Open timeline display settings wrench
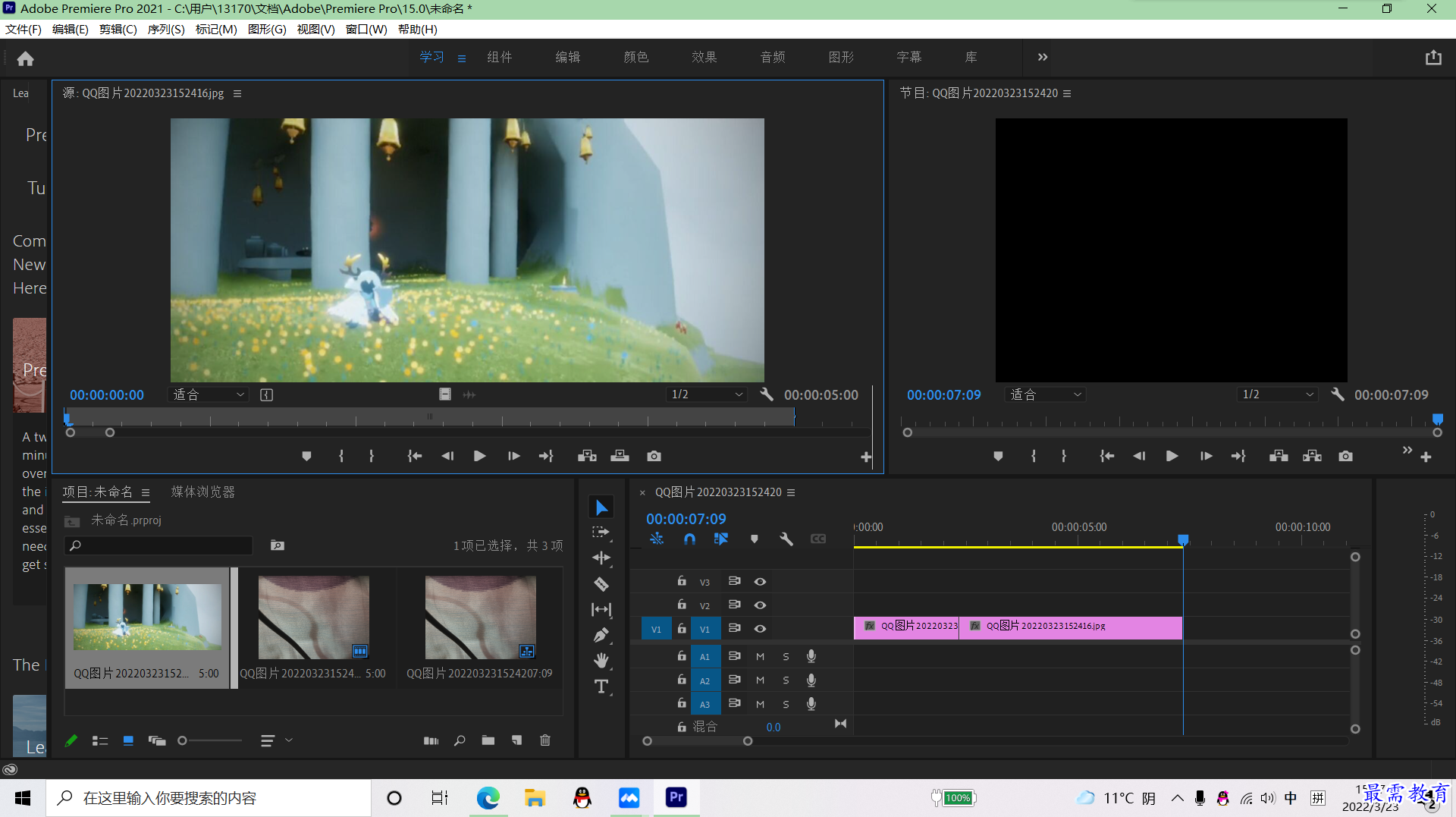This screenshot has width=1456, height=817. click(x=786, y=539)
